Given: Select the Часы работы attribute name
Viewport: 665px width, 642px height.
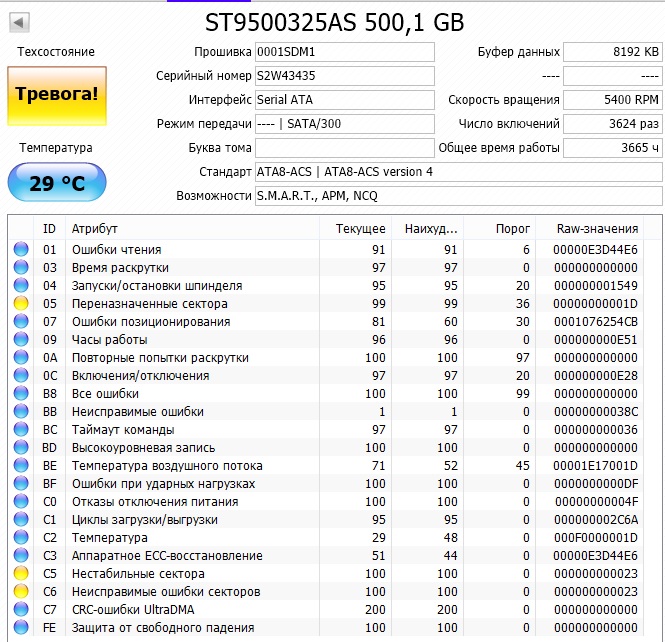Looking at the screenshot, I should 109,340.
